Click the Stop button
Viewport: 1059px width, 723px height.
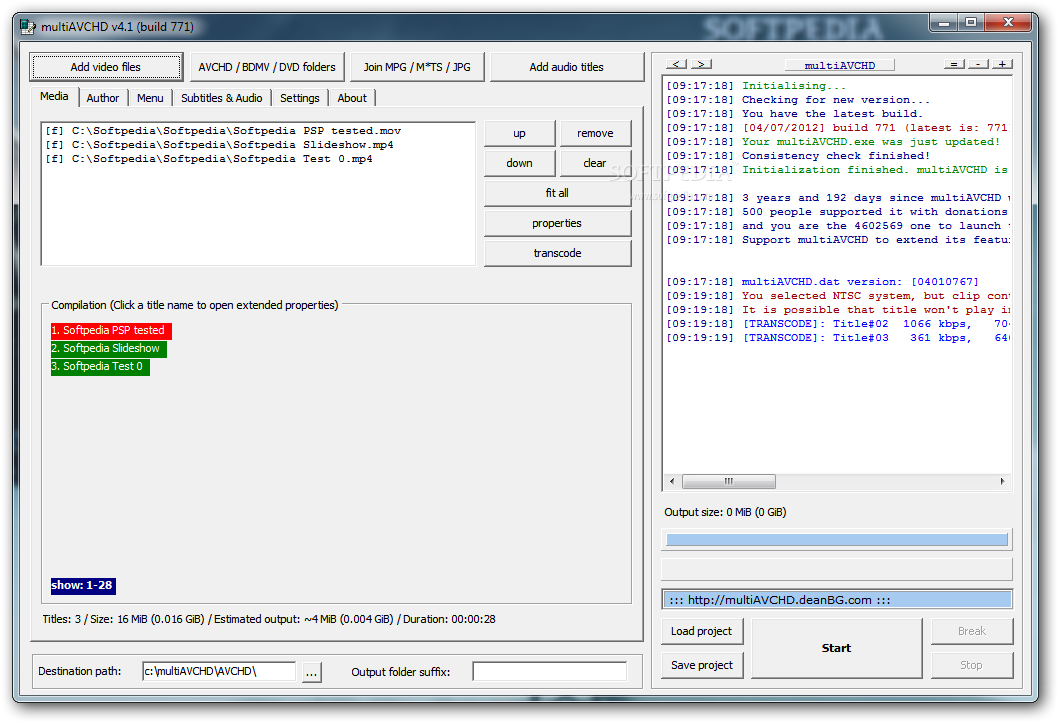tap(972, 665)
